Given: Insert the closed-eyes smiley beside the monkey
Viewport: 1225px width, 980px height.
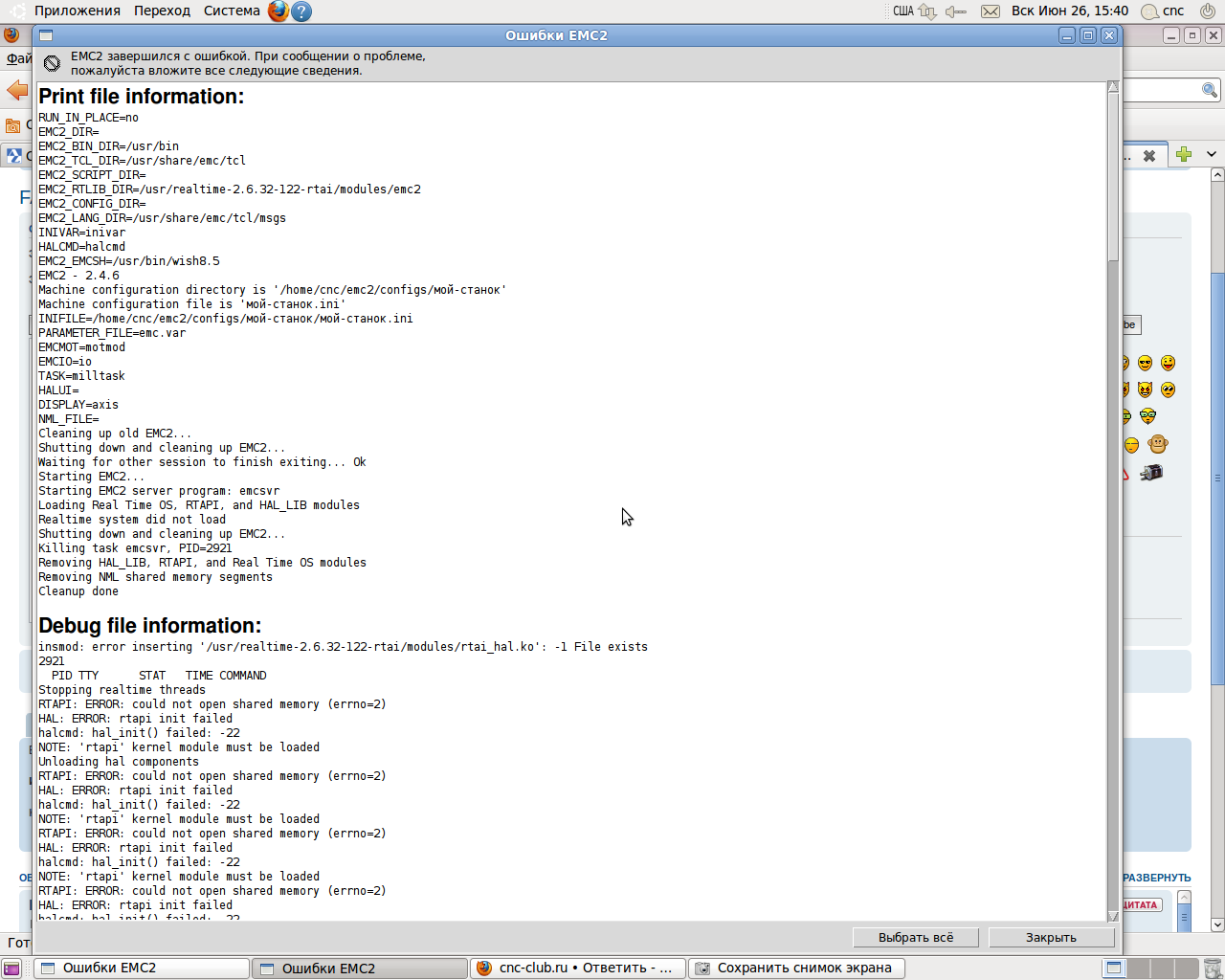Looking at the screenshot, I should [x=1131, y=445].
